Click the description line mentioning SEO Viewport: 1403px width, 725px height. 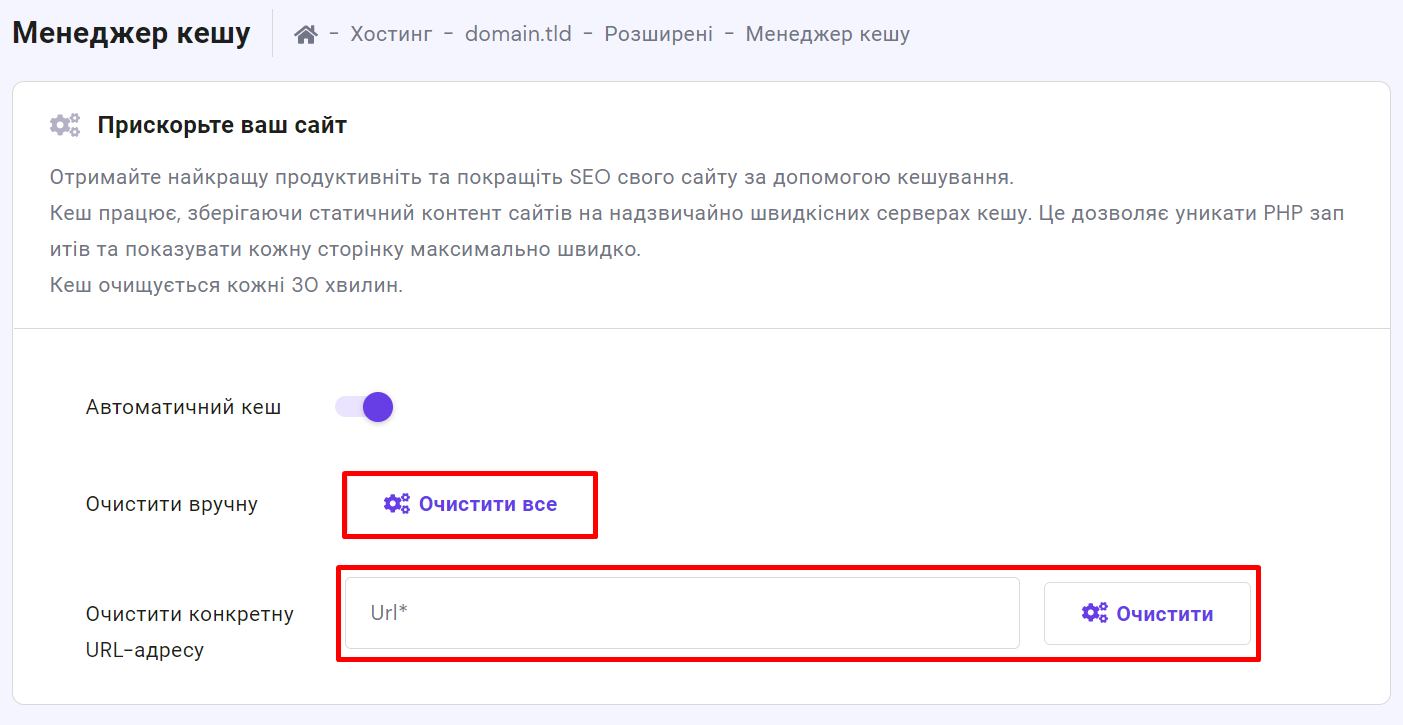click(x=531, y=178)
